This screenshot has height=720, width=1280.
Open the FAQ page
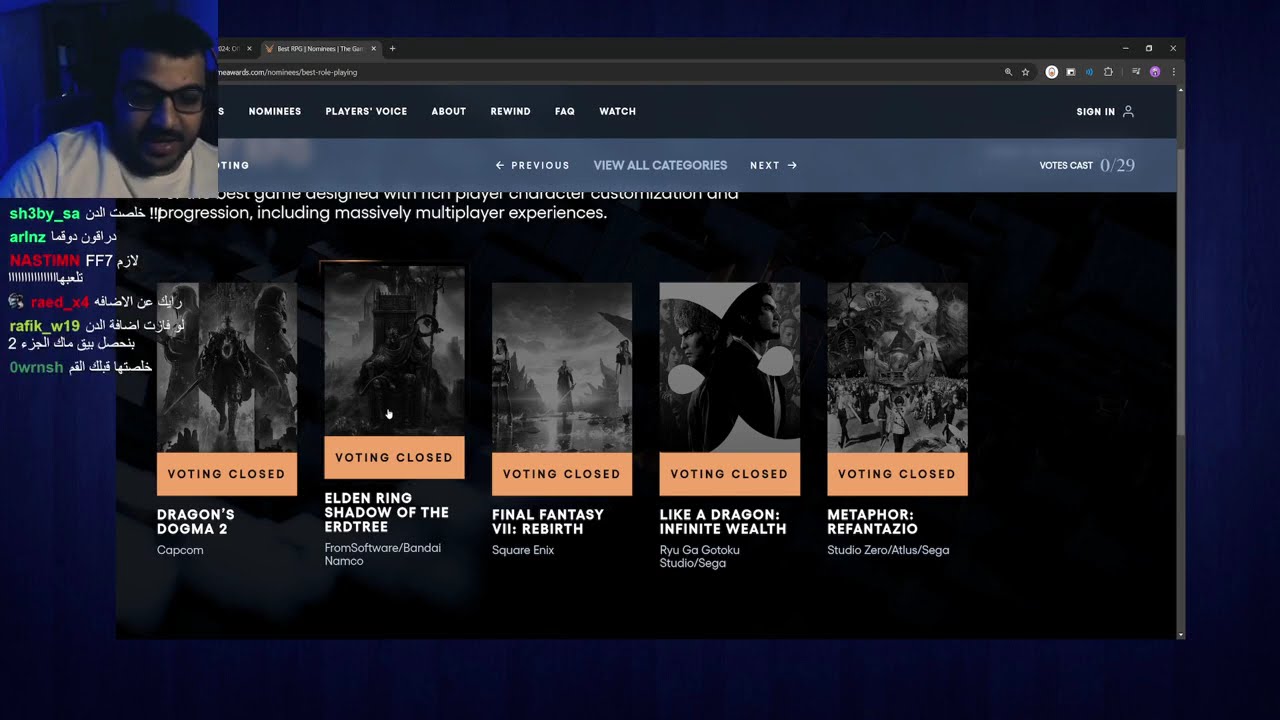(565, 111)
